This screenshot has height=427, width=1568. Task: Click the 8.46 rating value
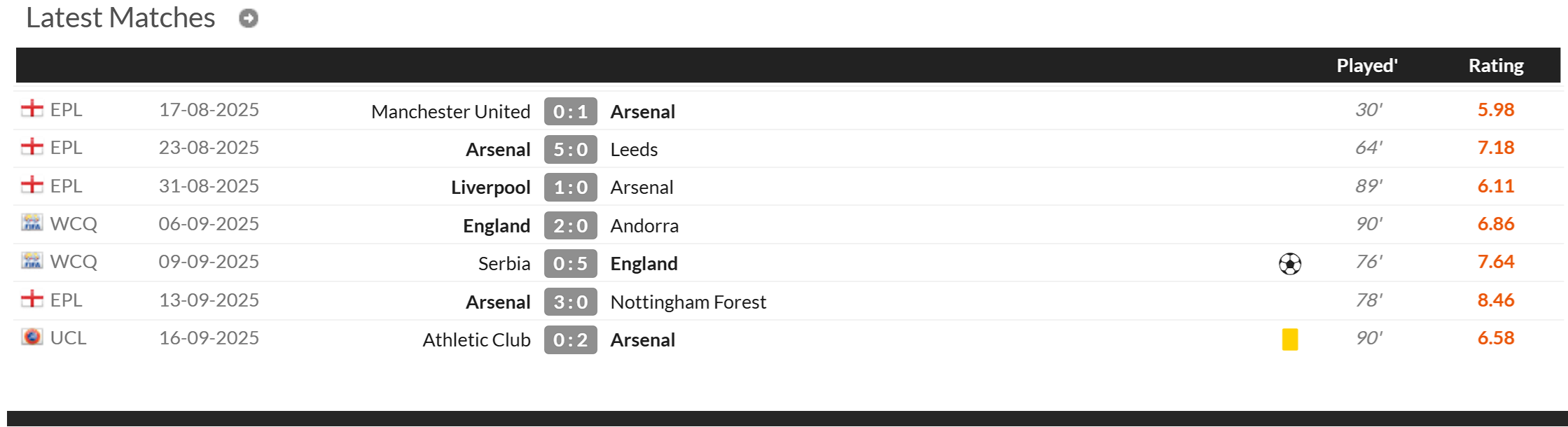click(x=1496, y=300)
